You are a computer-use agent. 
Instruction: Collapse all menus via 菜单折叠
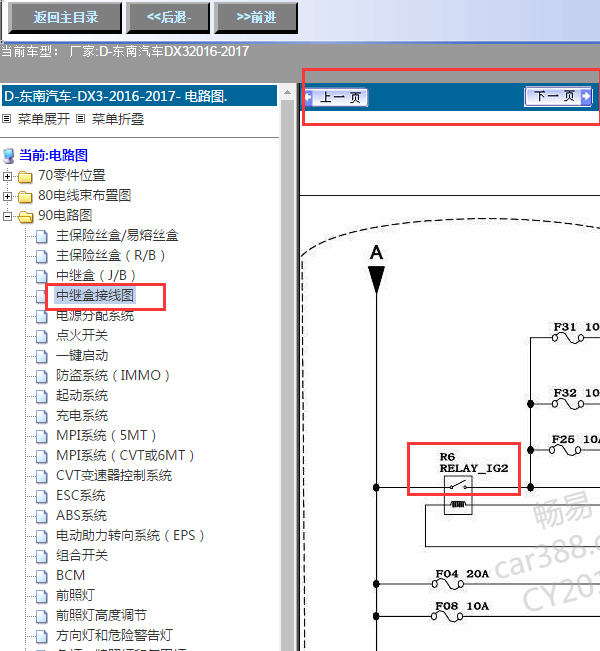(118, 120)
